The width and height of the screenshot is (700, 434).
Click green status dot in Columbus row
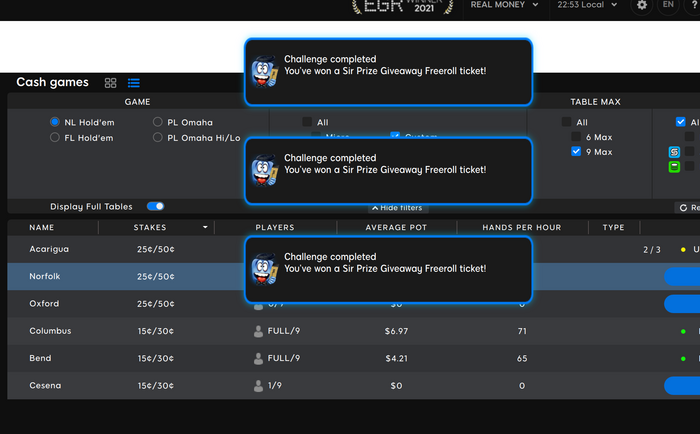683,331
